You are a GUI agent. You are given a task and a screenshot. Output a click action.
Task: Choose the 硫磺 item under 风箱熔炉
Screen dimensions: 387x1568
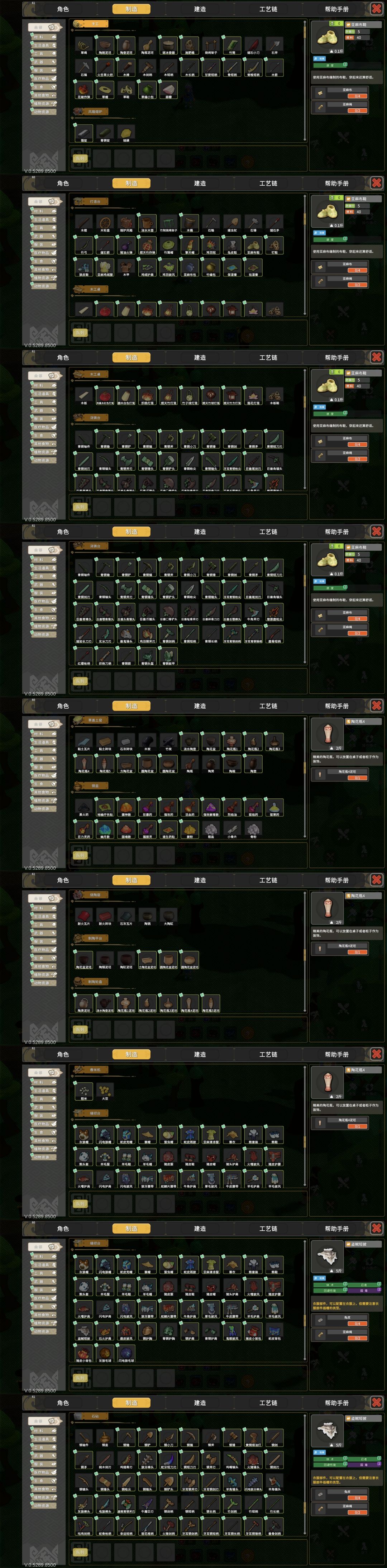click(126, 133)
